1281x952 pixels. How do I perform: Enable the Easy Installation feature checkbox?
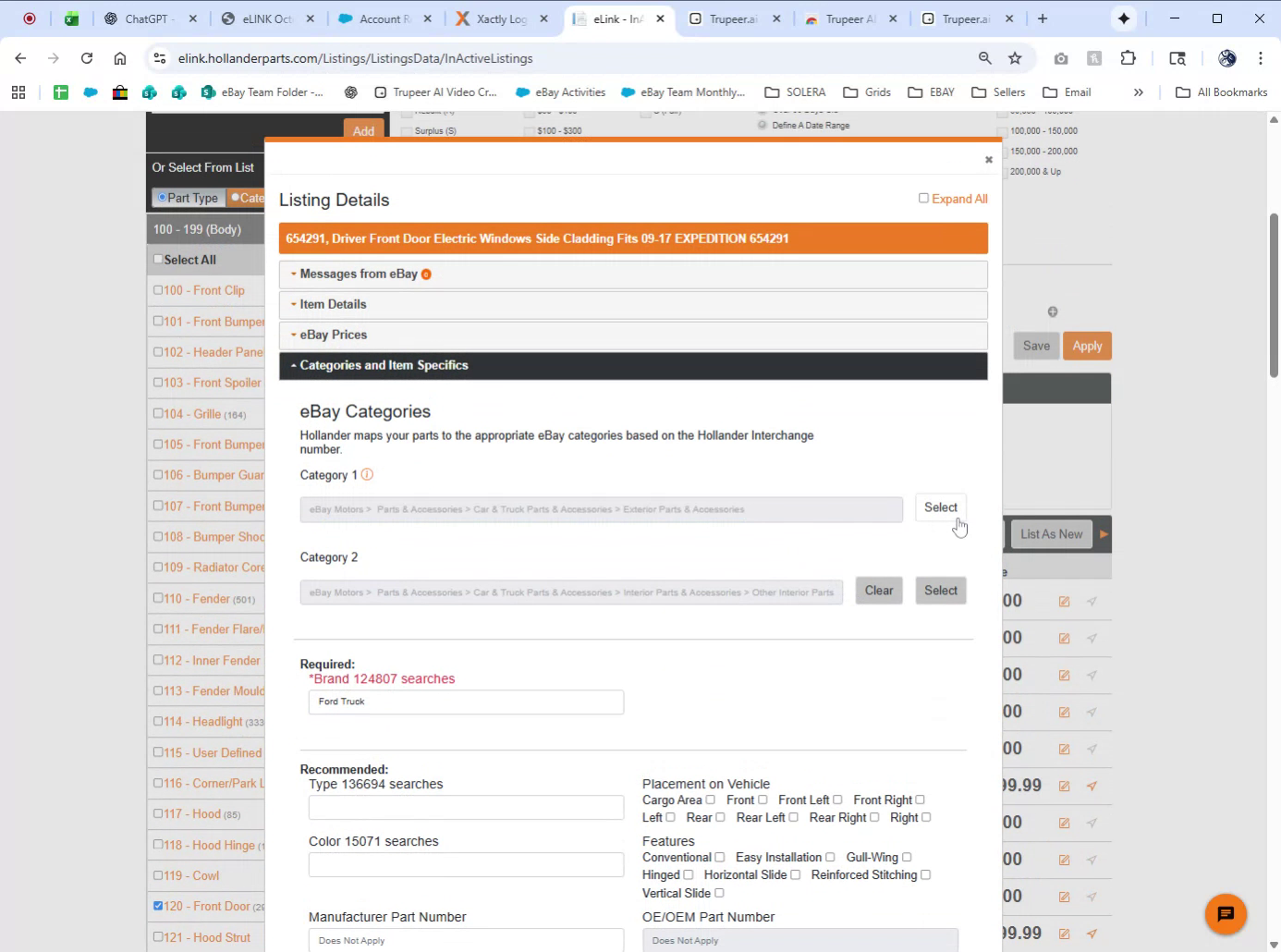pos(830,857)
